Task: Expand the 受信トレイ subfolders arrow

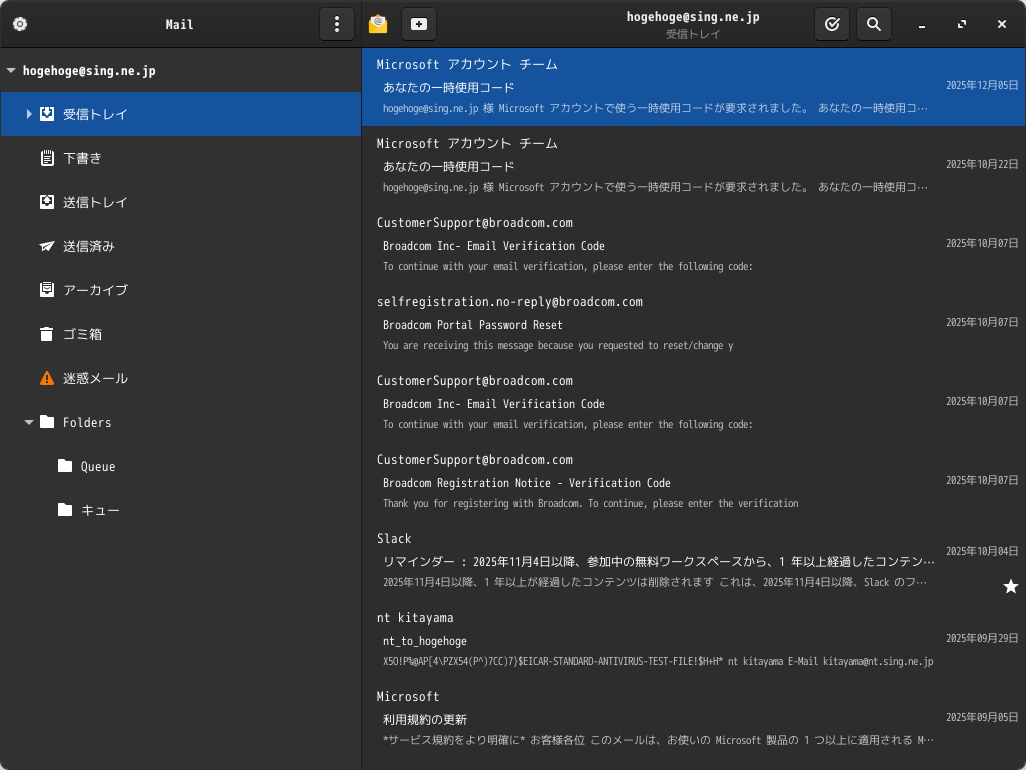Action: (29, 114)
